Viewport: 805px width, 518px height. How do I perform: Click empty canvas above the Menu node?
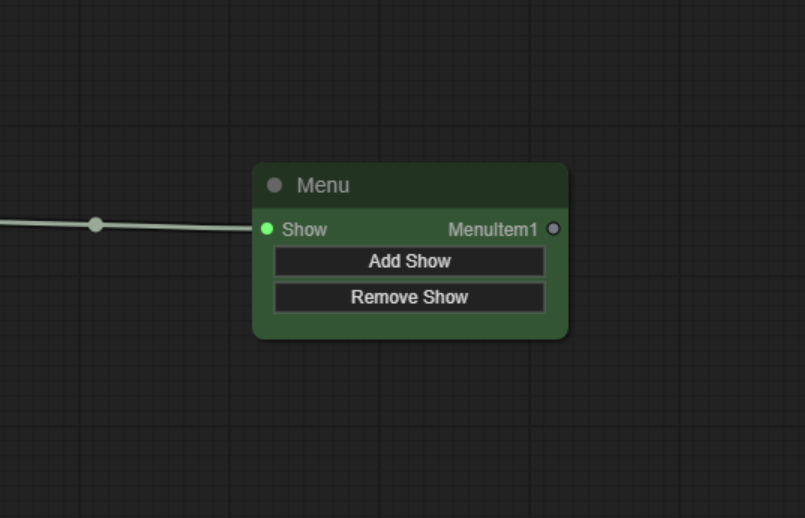(410, 90)
